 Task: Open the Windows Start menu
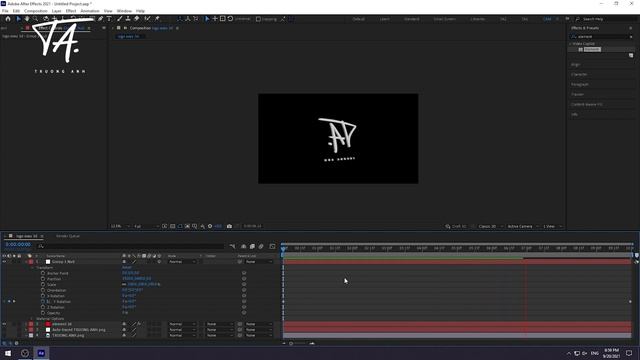(8, 353)
